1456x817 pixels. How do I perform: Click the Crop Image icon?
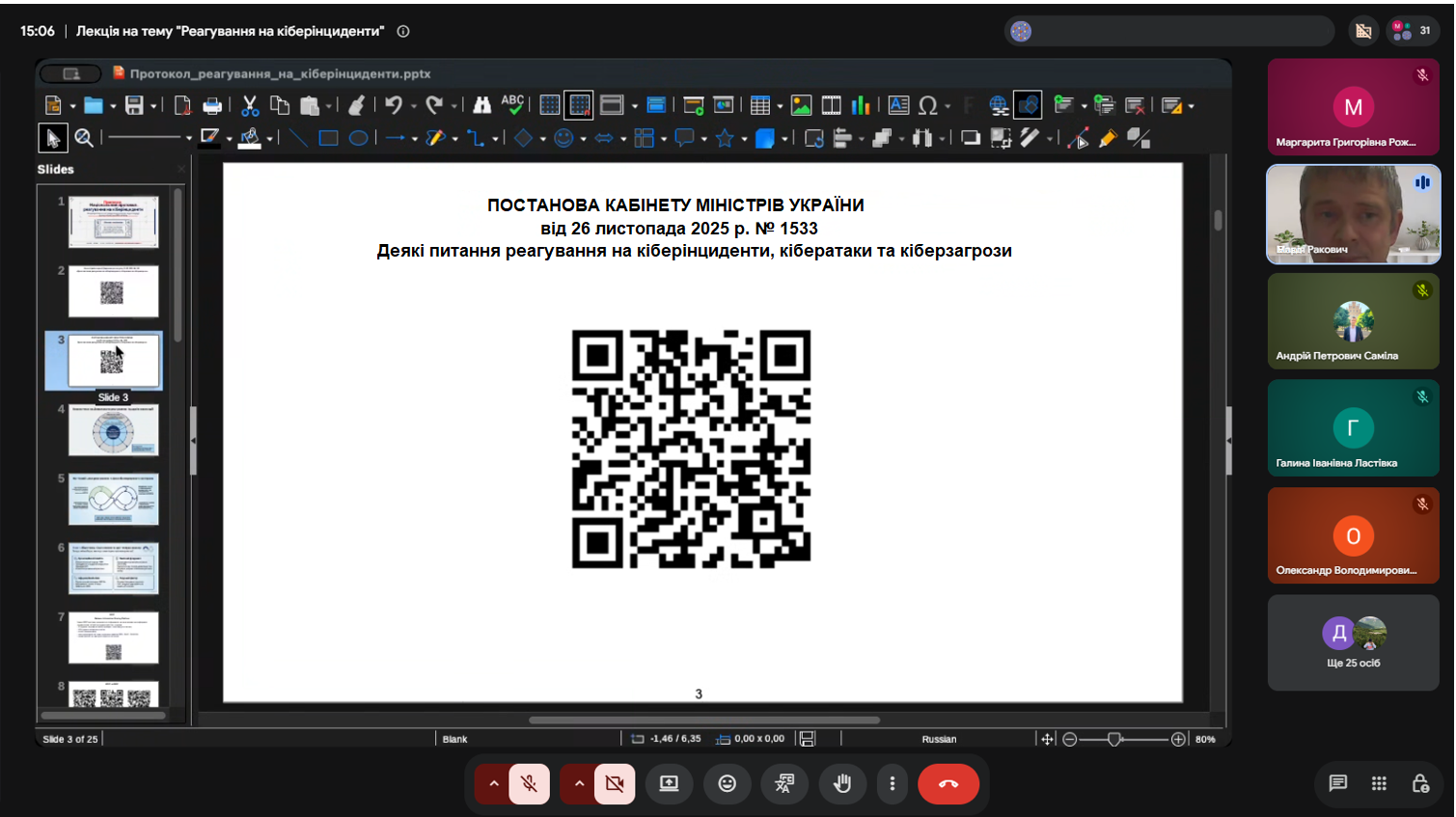click(1001, 139)
